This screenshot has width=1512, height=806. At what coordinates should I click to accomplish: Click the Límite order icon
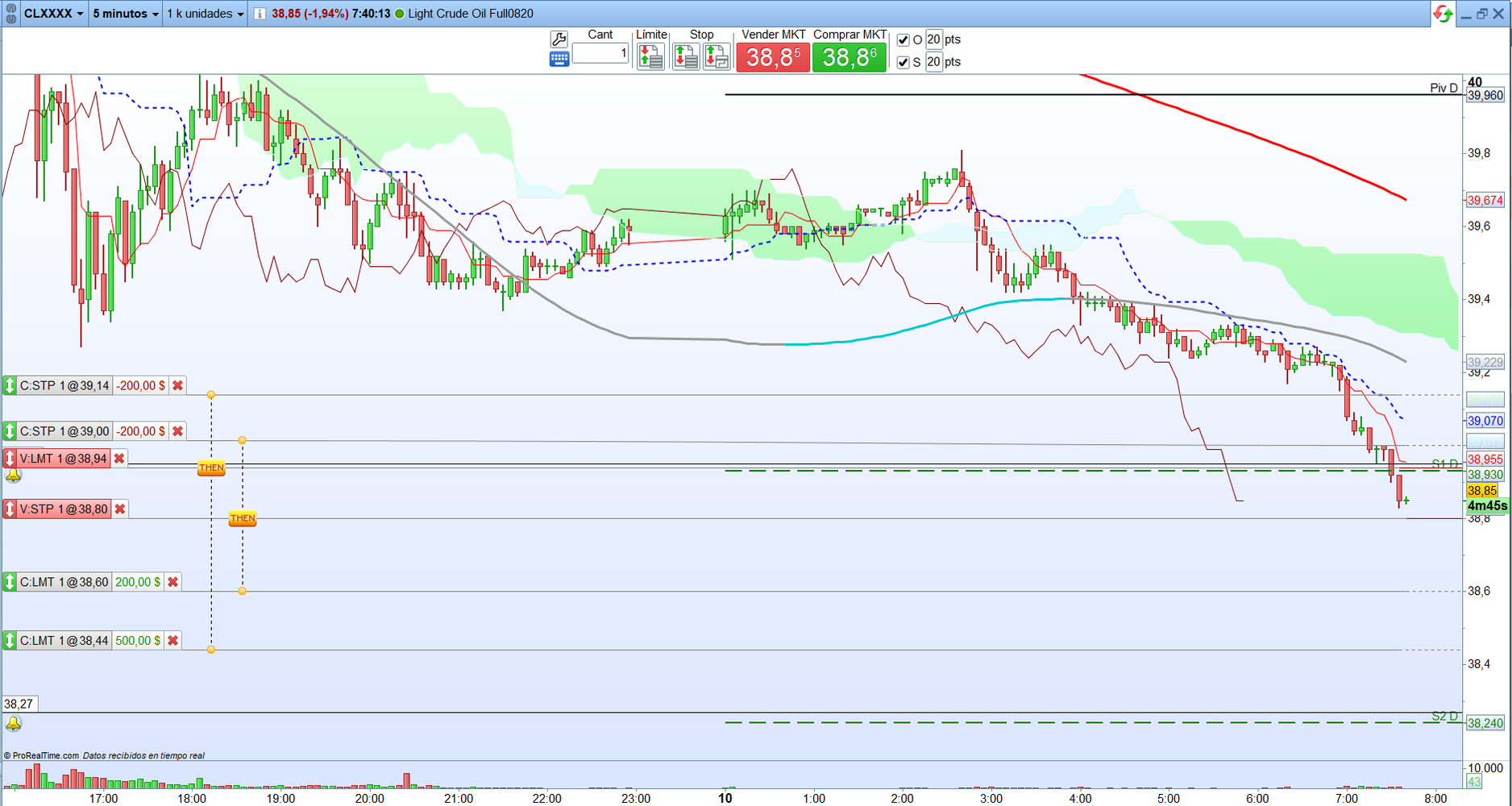click(650, 56)
